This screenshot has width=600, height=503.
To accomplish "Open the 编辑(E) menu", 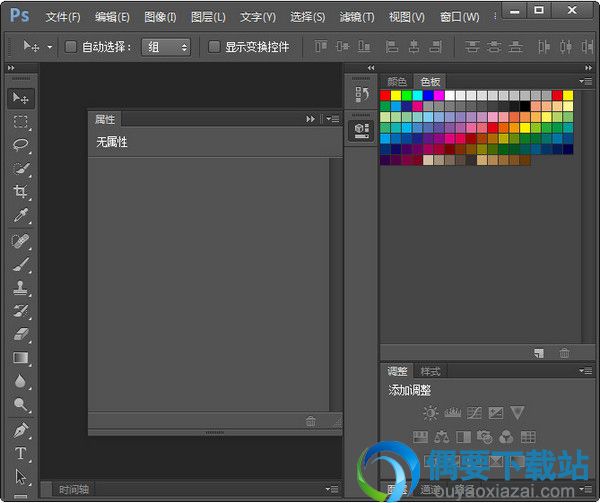I will coord(112,17).
